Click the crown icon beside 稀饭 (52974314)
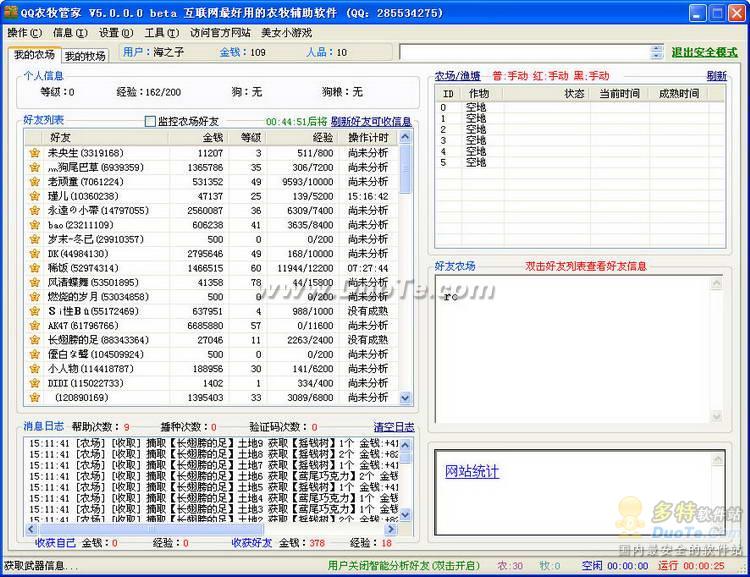This screenshot has width=750, height=577. tap(34, 268)
